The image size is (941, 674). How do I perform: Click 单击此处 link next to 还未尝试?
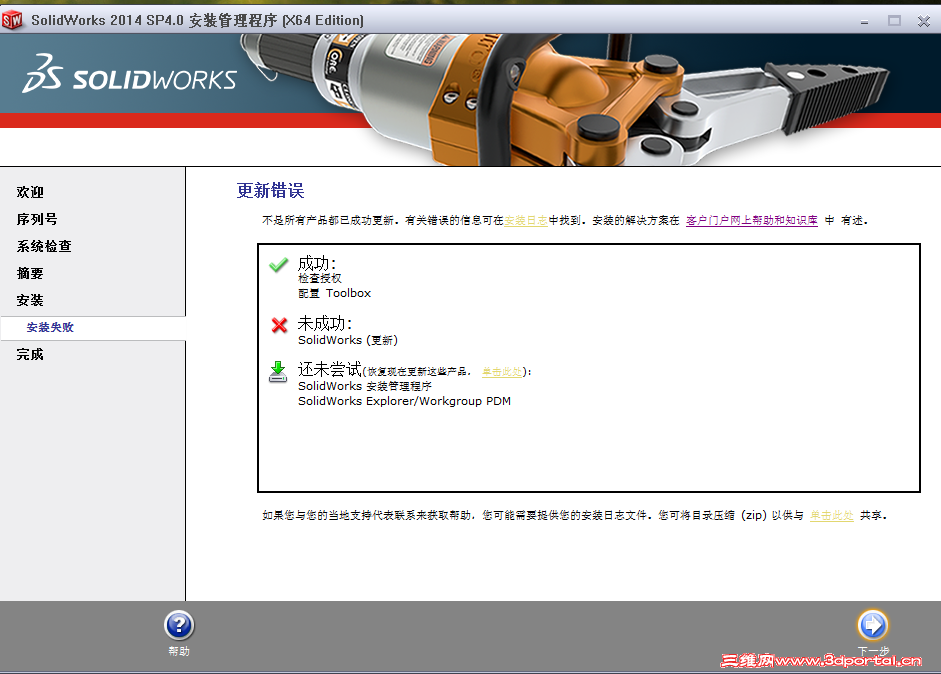point(502,372)
